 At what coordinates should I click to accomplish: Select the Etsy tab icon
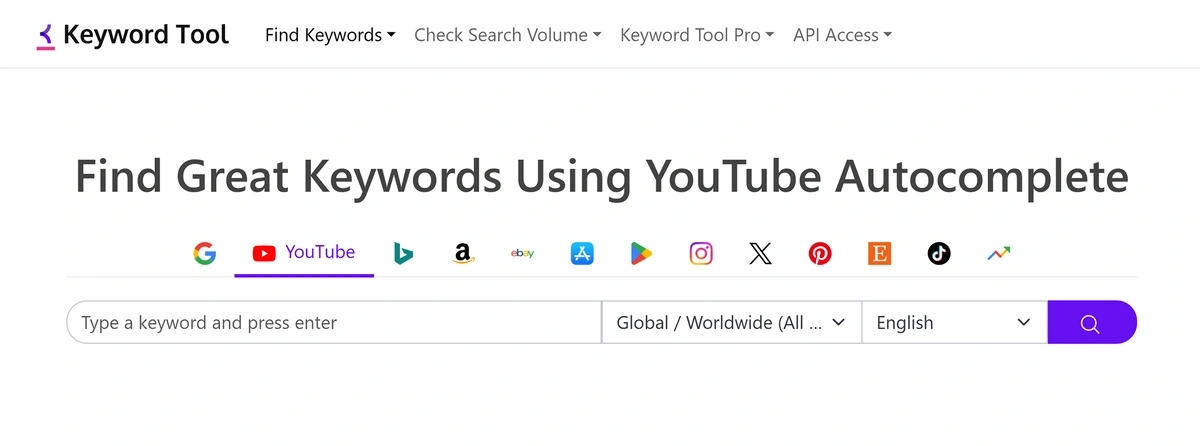click(879, 254)
